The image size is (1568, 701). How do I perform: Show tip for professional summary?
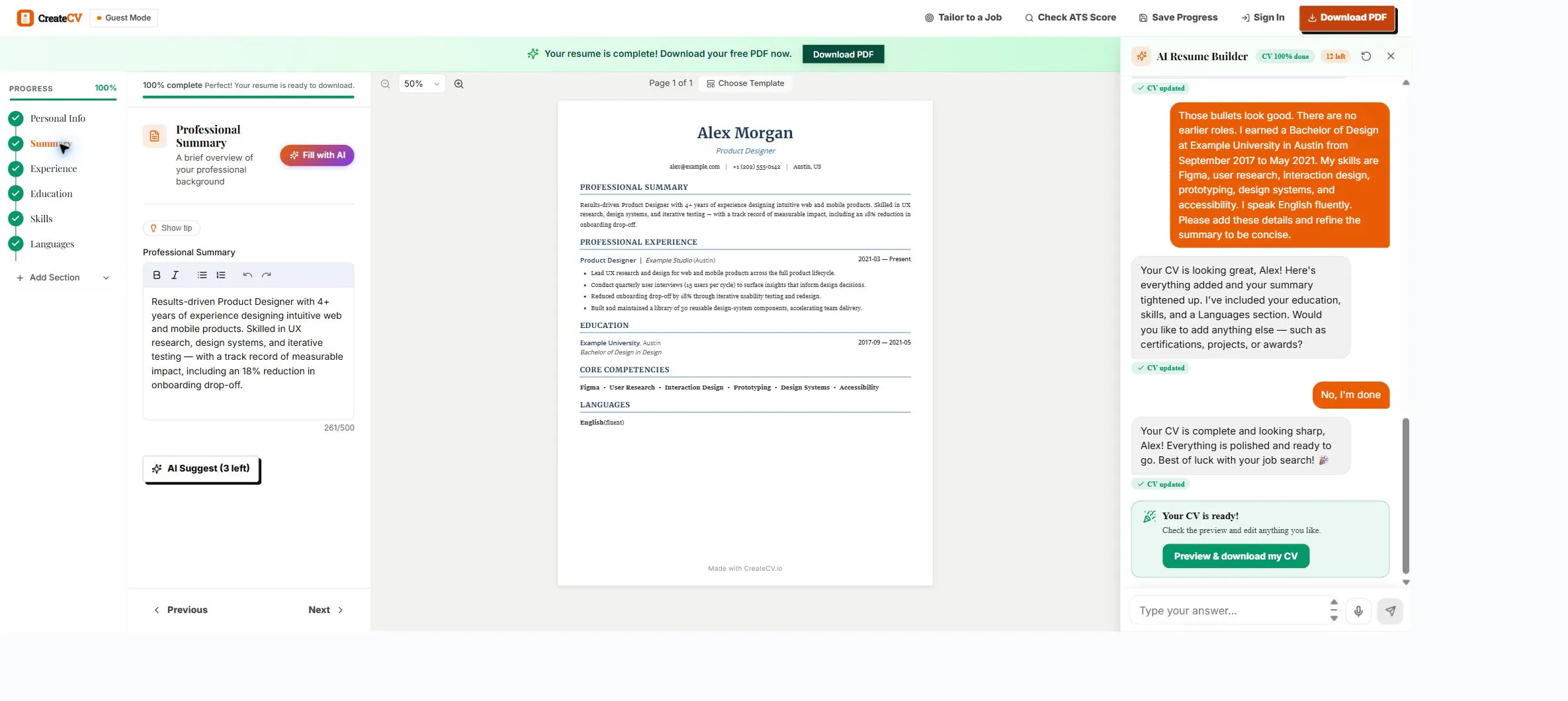coord(171,228)
